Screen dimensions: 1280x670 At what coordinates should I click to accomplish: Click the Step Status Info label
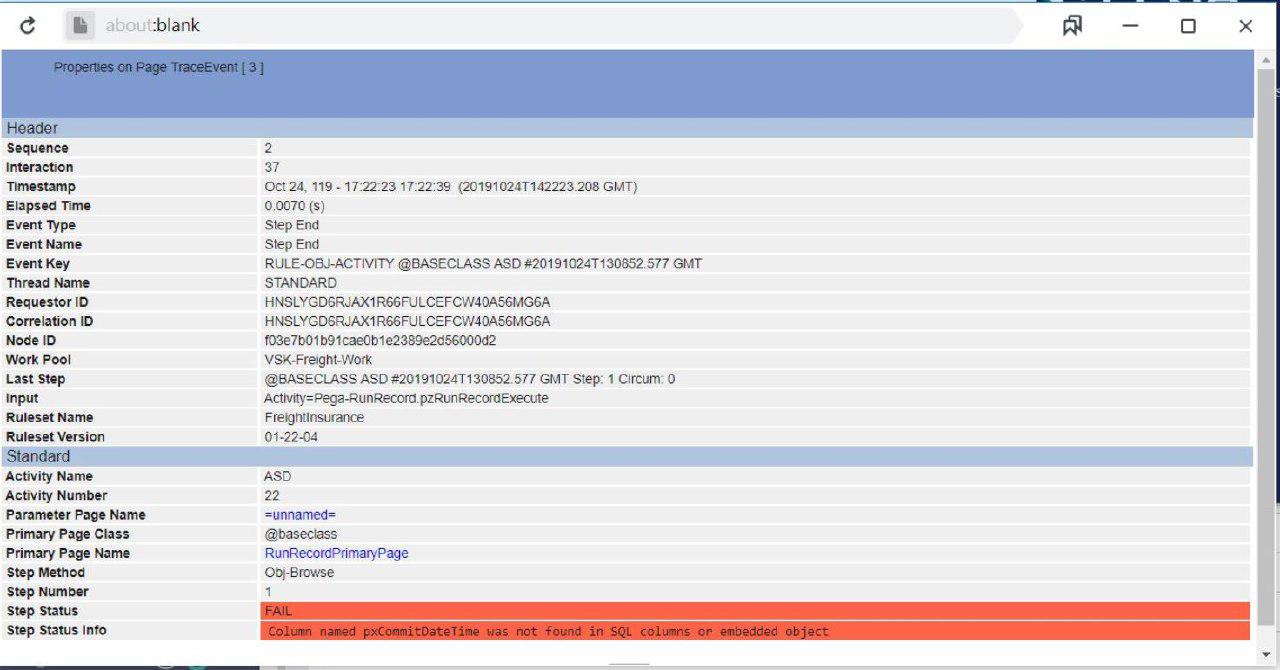click(x=56, y=630)
